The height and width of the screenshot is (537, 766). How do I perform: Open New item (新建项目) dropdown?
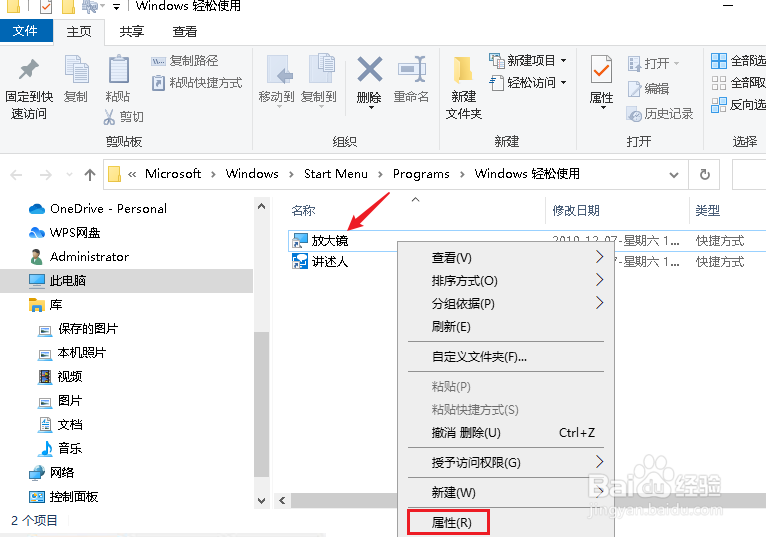tap(528, 61)
